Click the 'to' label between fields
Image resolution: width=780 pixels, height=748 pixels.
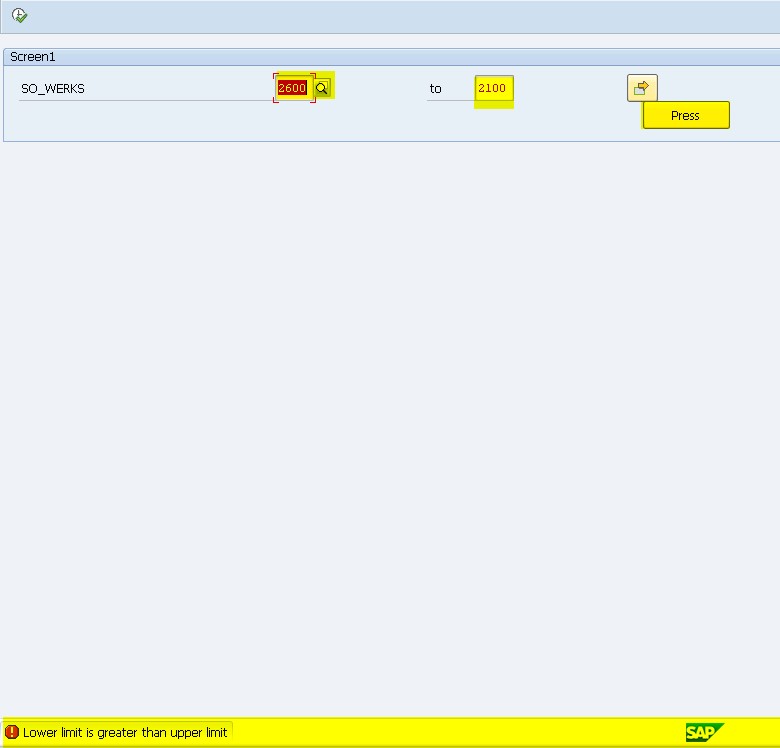point(435,89)
